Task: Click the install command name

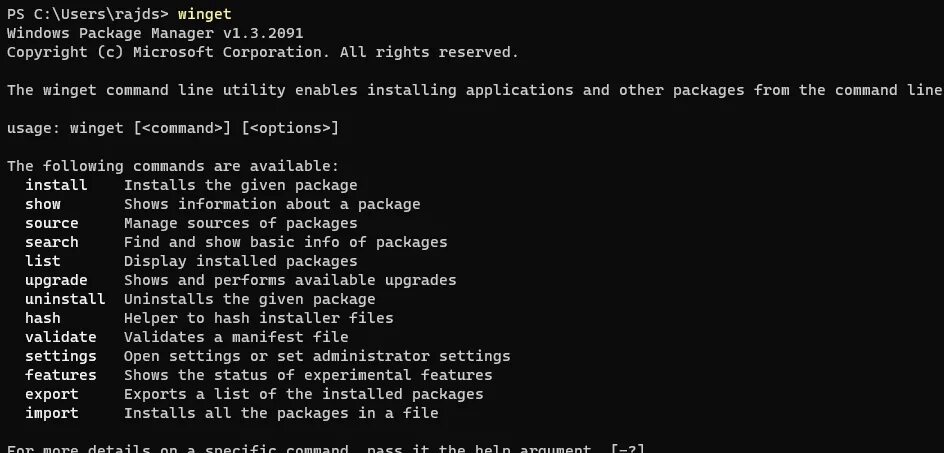Action: [x=56, y=185]
